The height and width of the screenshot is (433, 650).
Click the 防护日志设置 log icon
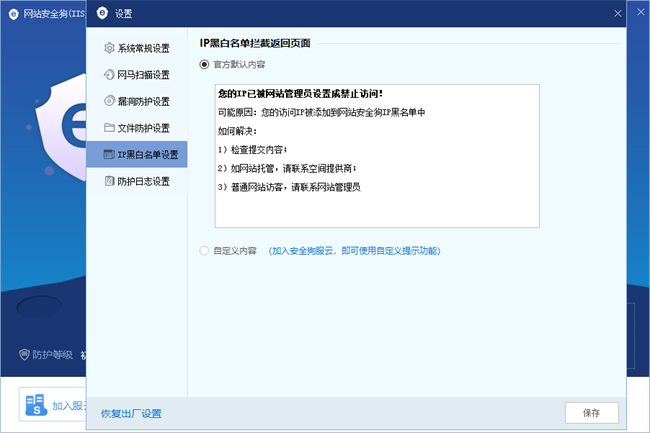click(109, 181)
